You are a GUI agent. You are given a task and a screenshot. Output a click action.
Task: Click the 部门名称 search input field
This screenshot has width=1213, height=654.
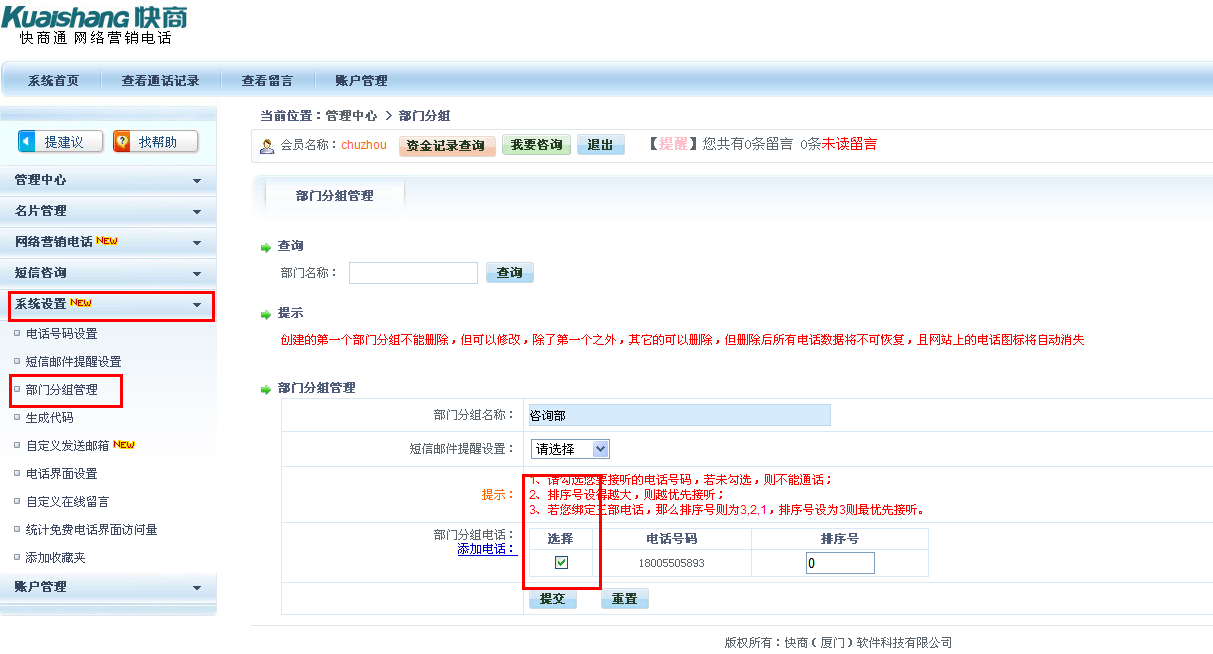(x=413, y=273)
